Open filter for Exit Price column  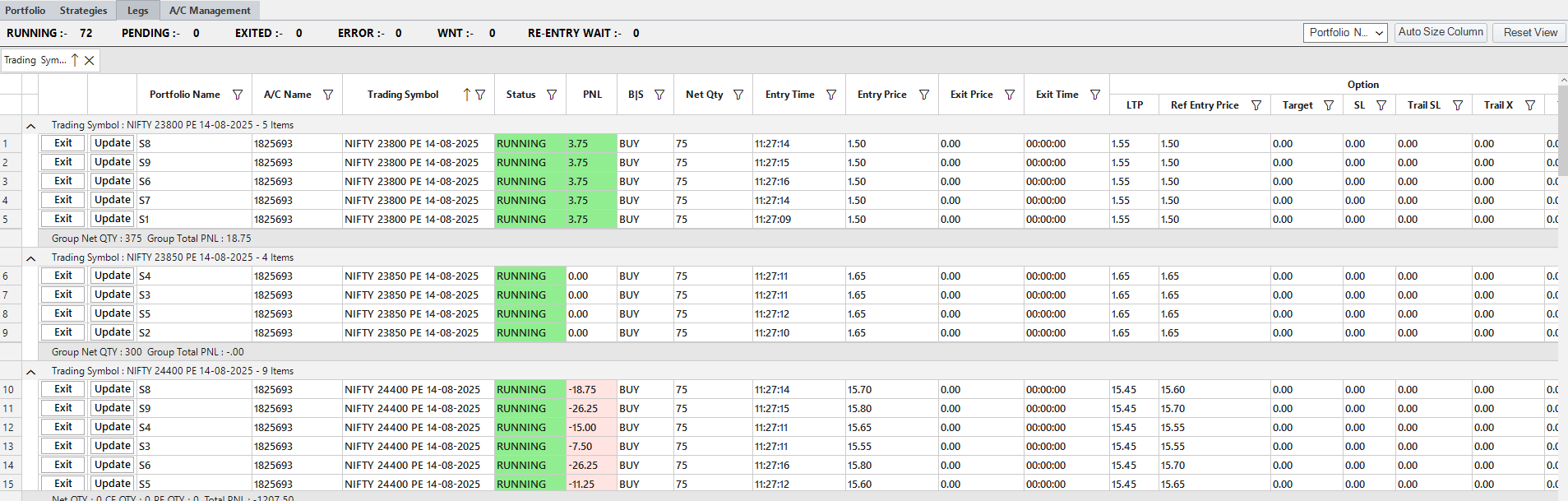click(x=1010, y=95)
